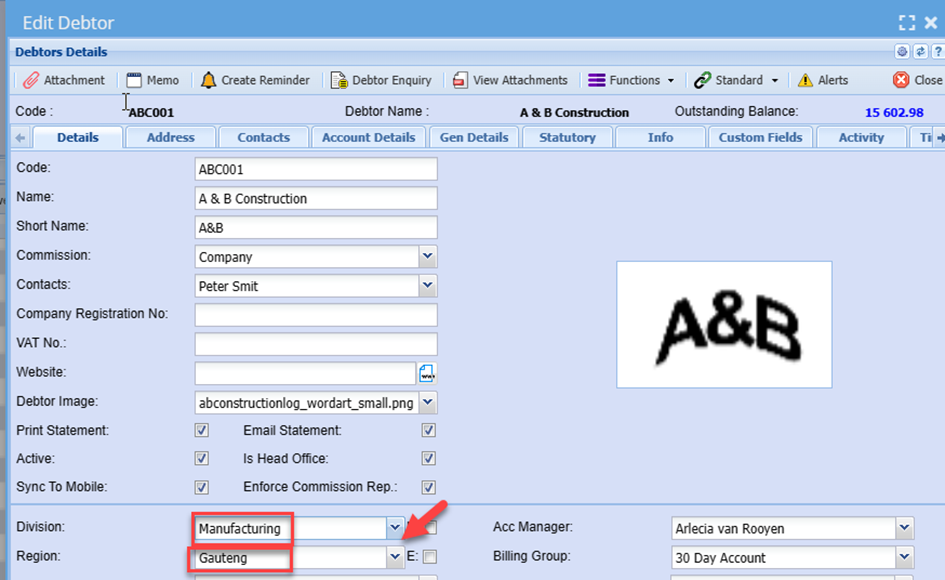Expand the Functions toolbar dropdown arrow
This screenshot has width=945, height=580.
[x=671, y=81]
